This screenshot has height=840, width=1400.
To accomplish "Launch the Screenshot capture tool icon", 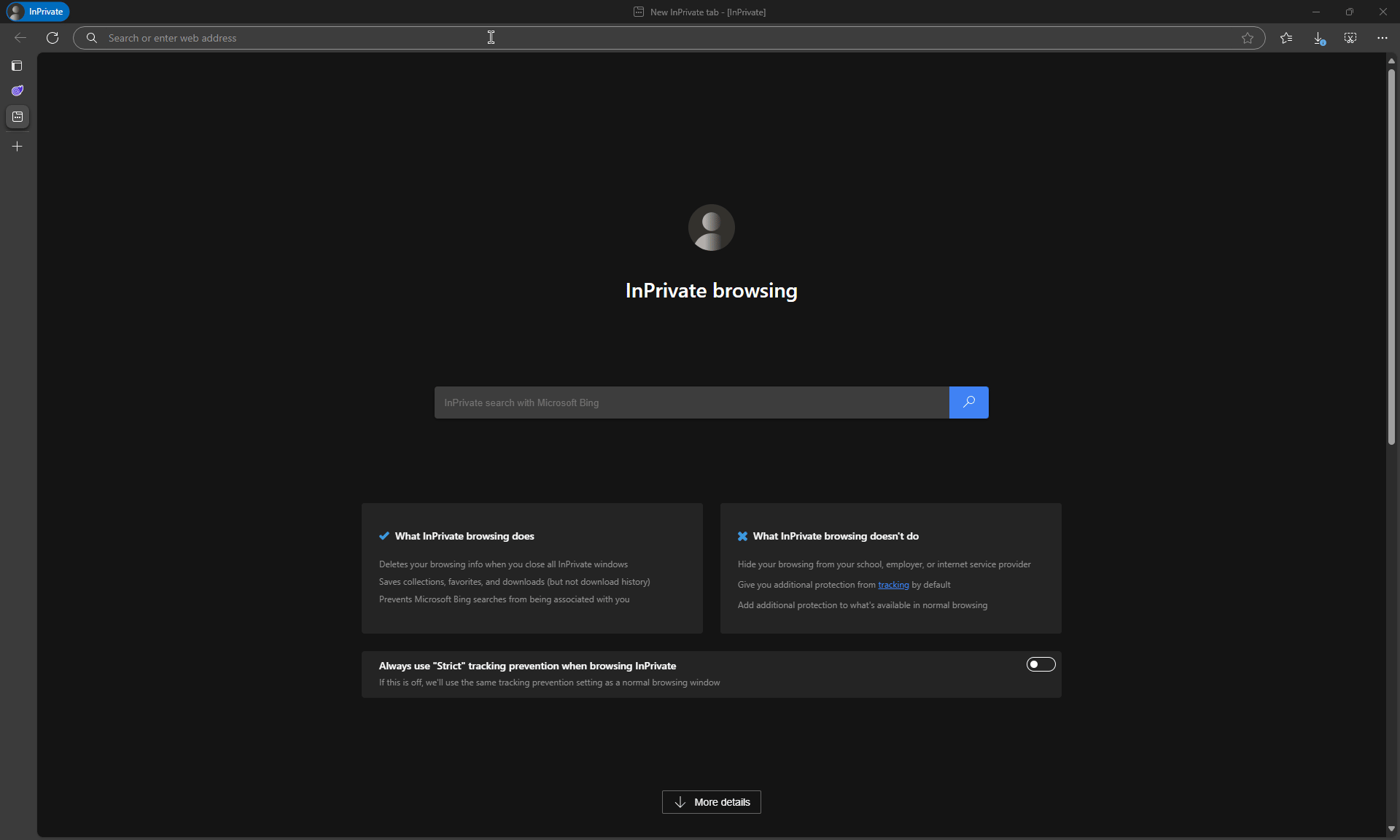I will click(1350, 38).
